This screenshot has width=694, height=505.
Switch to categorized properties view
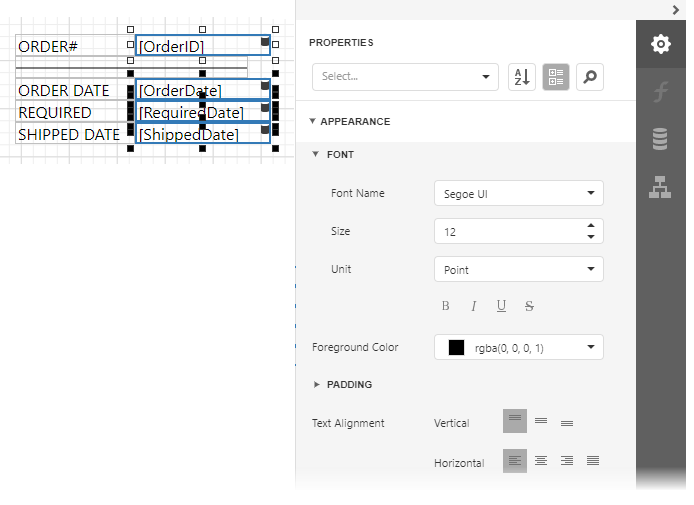click(556, 77)
